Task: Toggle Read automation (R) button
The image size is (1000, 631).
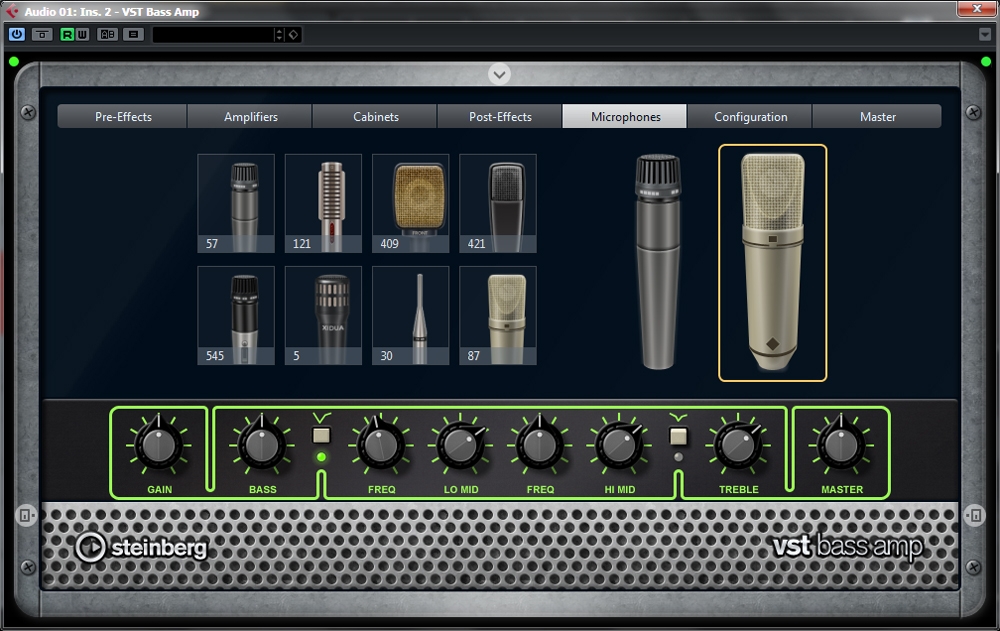Action: [x=67, y=34]
